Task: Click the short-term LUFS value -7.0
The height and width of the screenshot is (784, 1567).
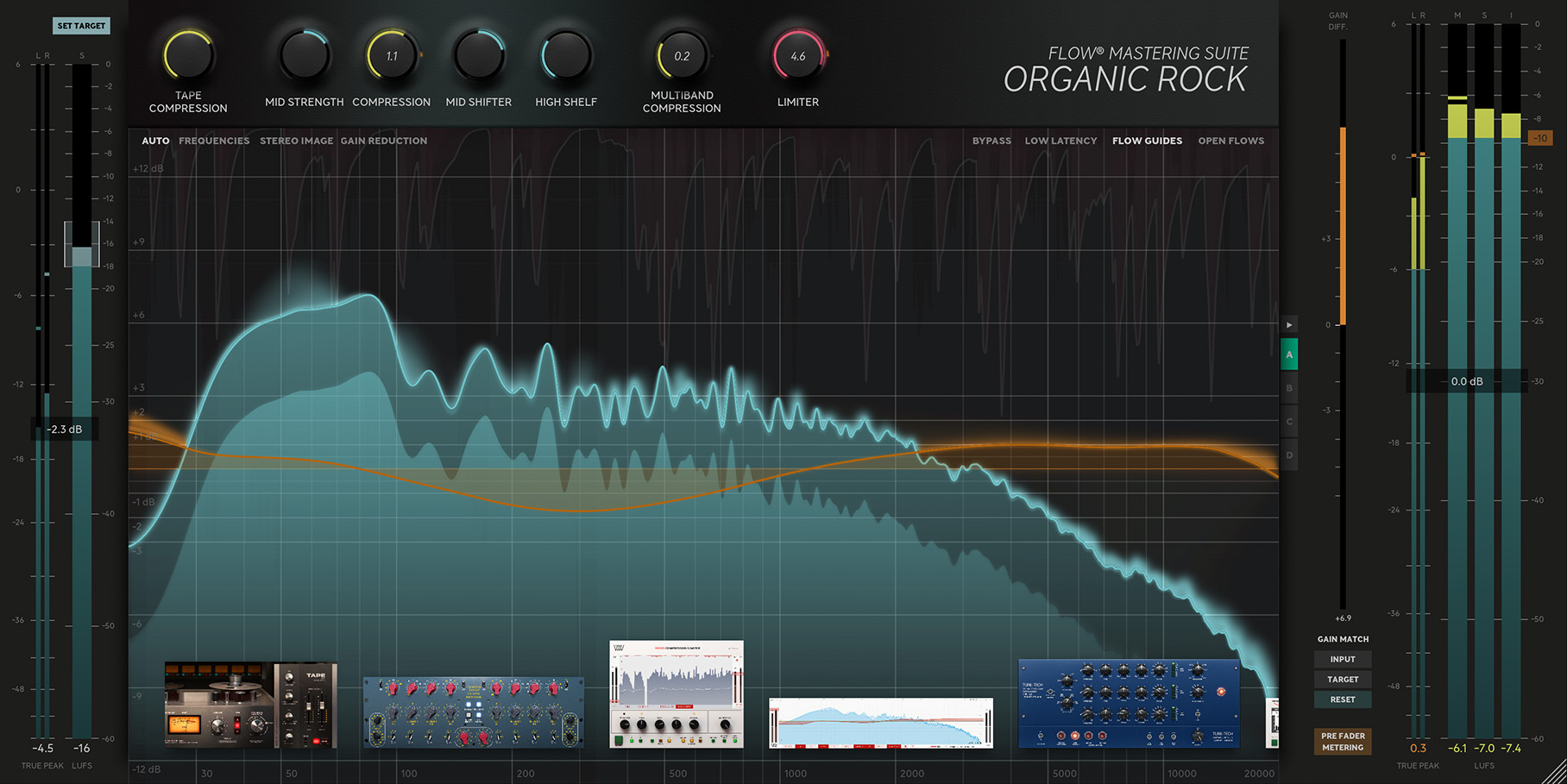Action: point(1484,748)
